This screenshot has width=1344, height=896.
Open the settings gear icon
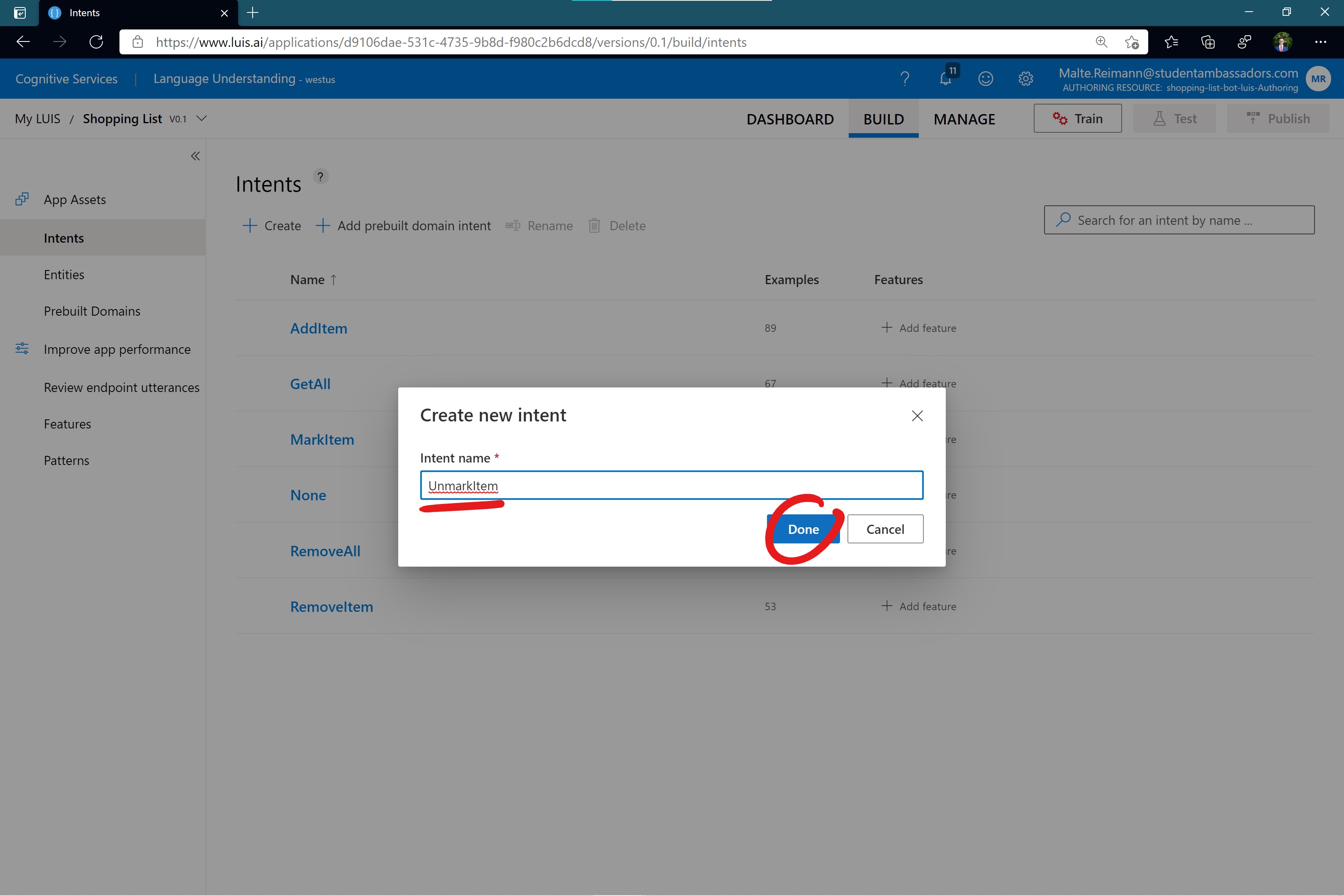click(x=1026, y=79)
